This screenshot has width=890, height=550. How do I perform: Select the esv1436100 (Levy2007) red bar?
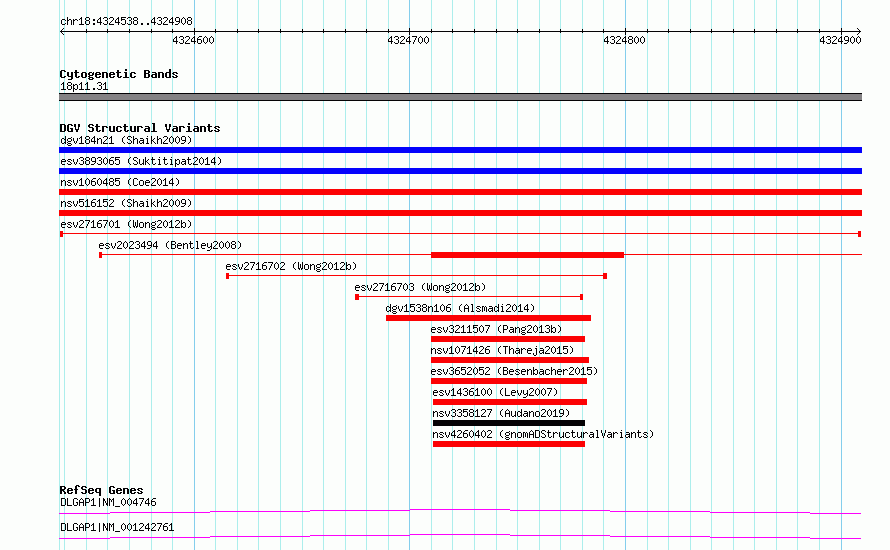pyautogui.click(x=510, y=402)
